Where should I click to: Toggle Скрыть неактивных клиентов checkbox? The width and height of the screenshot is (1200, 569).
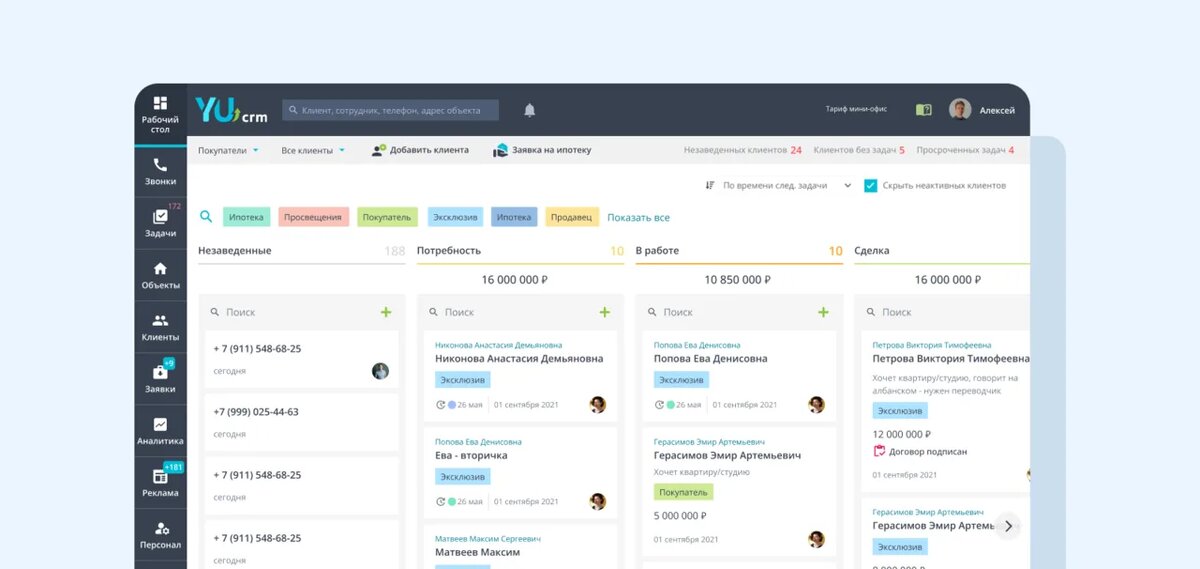point(870,185)
